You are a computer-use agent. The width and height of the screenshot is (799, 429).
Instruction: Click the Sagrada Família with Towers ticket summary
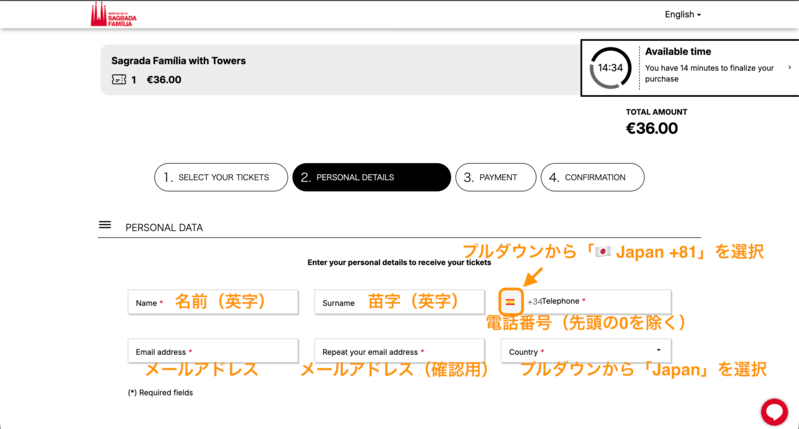178,61
